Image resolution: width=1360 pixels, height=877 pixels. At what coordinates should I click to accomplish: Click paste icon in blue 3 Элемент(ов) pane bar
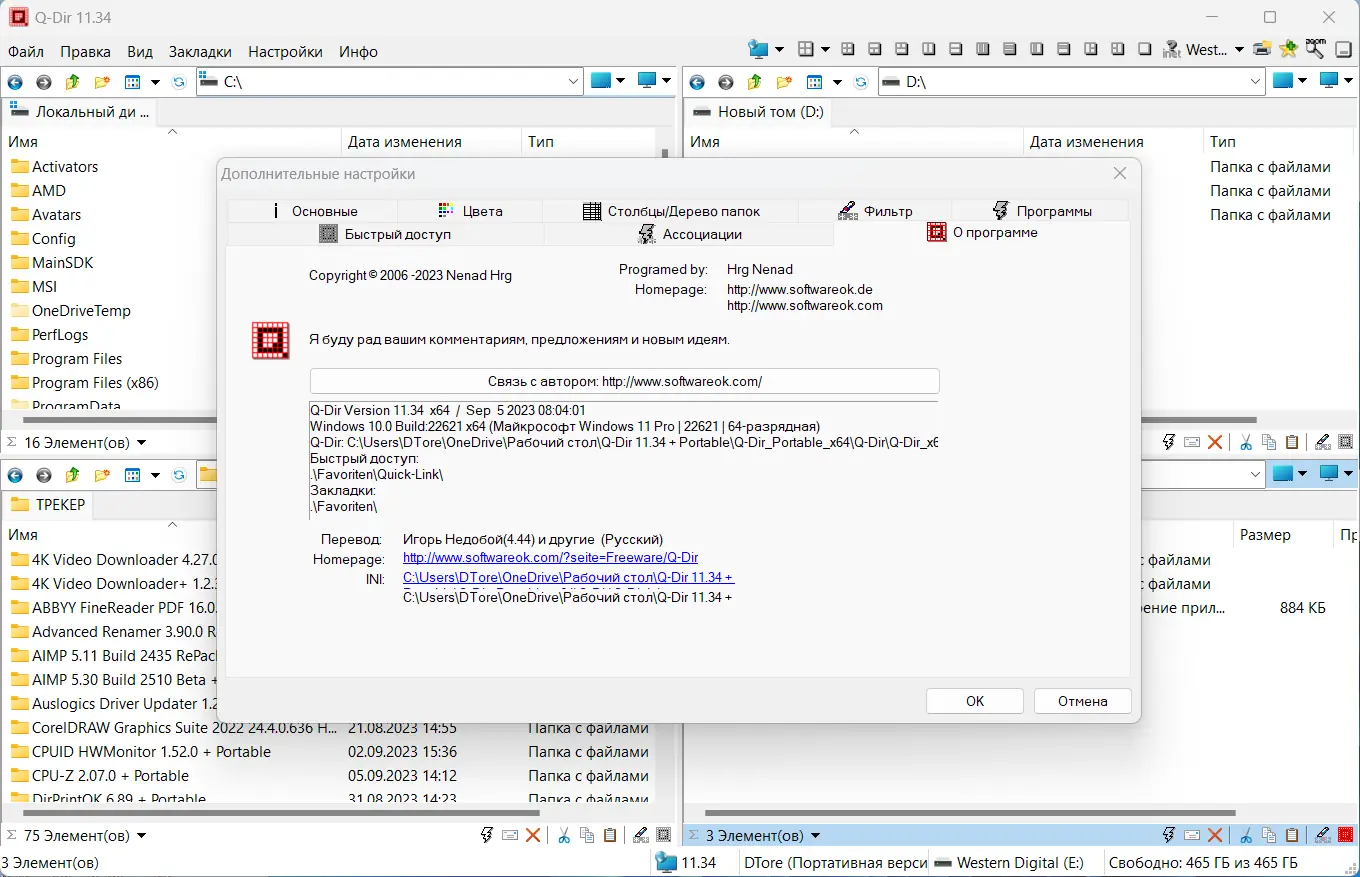1291,835
